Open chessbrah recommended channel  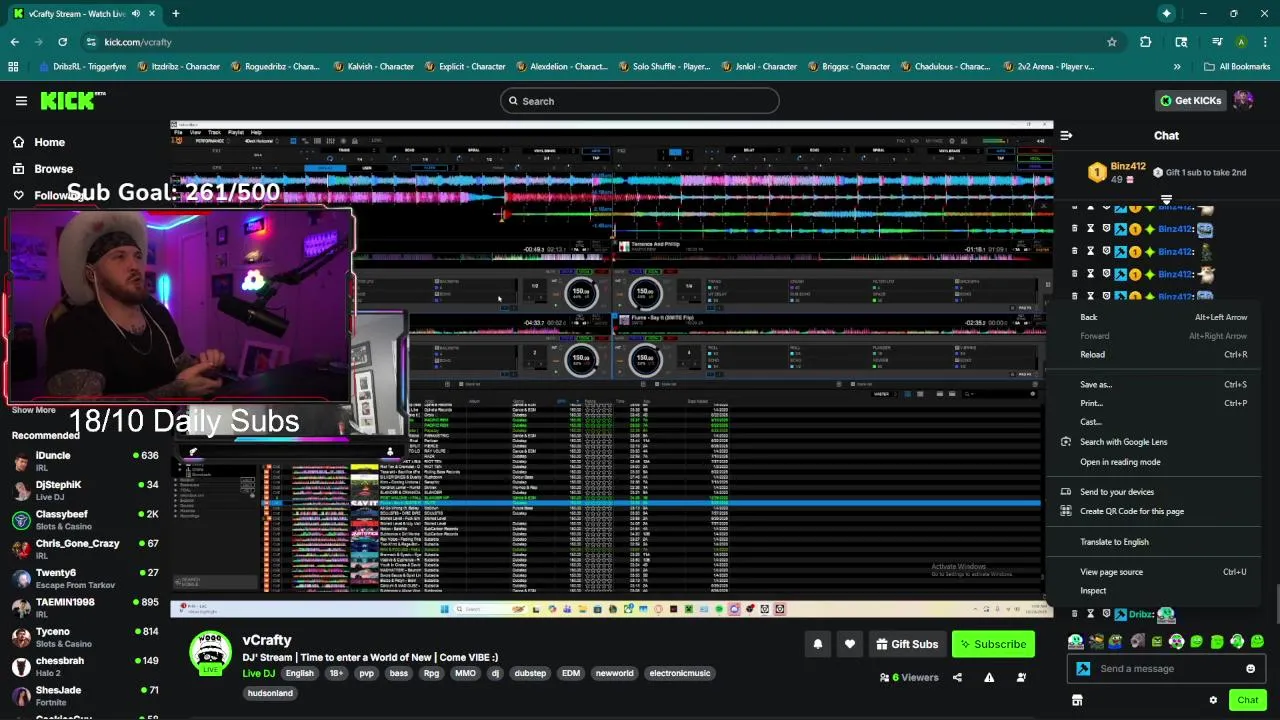pyautogui.click(x=85, y=666)
